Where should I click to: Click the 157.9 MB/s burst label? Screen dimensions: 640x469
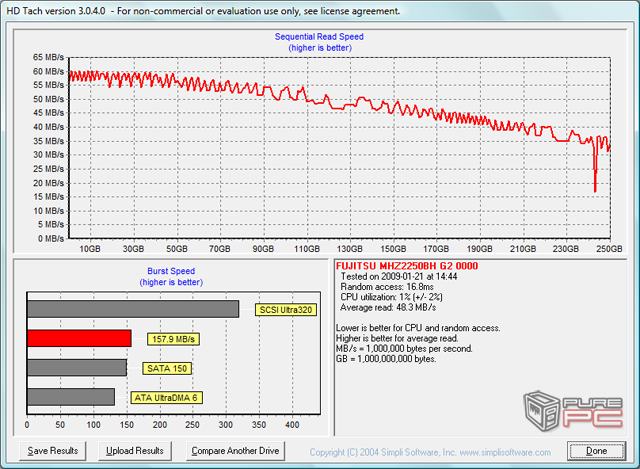click(x=172, y=339)
